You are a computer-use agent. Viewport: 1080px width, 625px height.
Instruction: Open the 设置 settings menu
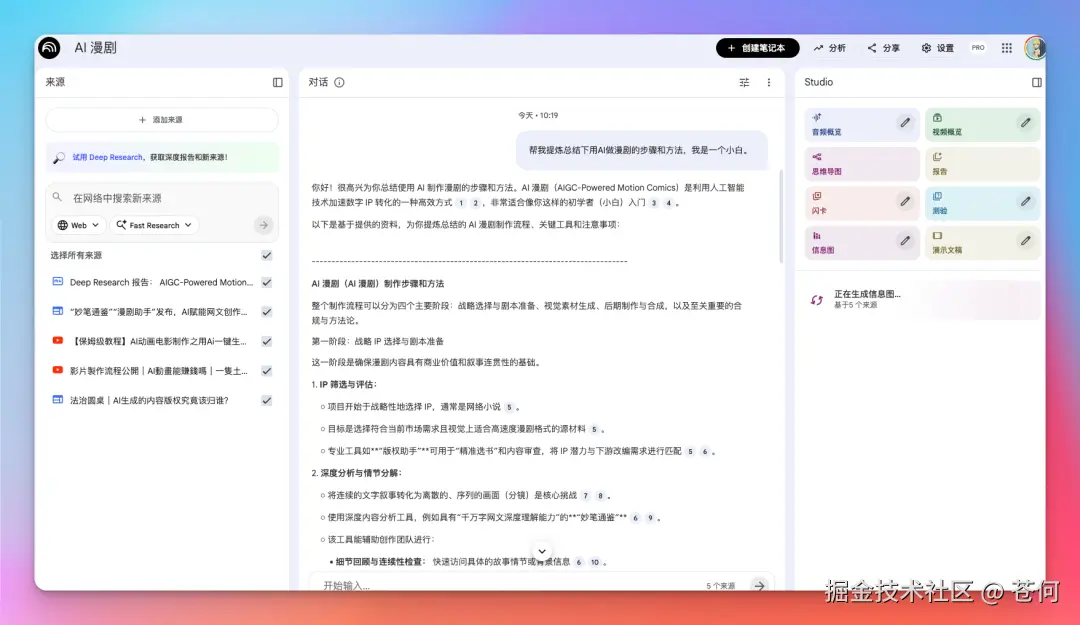point(936,47)
